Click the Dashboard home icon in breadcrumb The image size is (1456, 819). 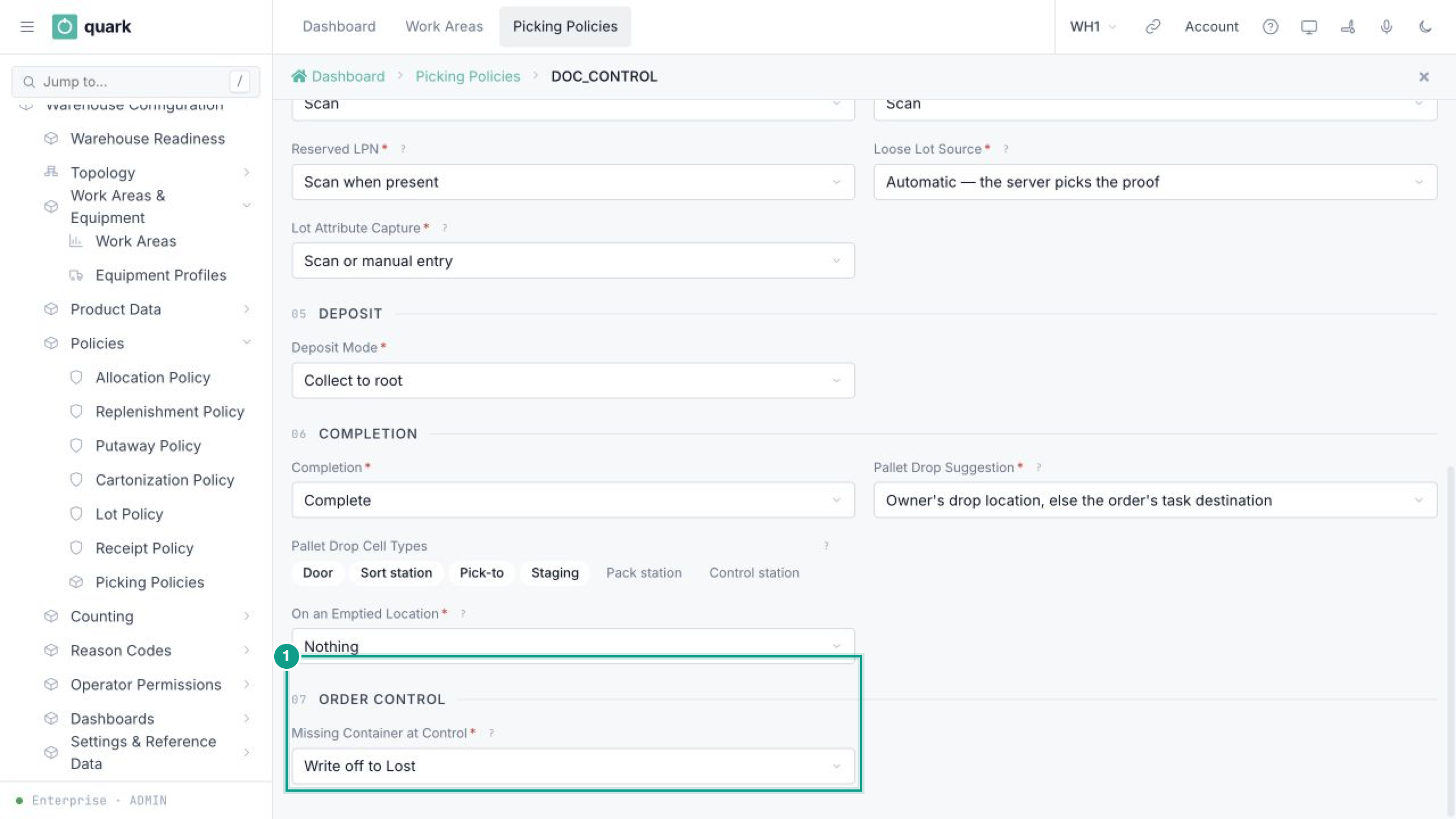point(299,76)
